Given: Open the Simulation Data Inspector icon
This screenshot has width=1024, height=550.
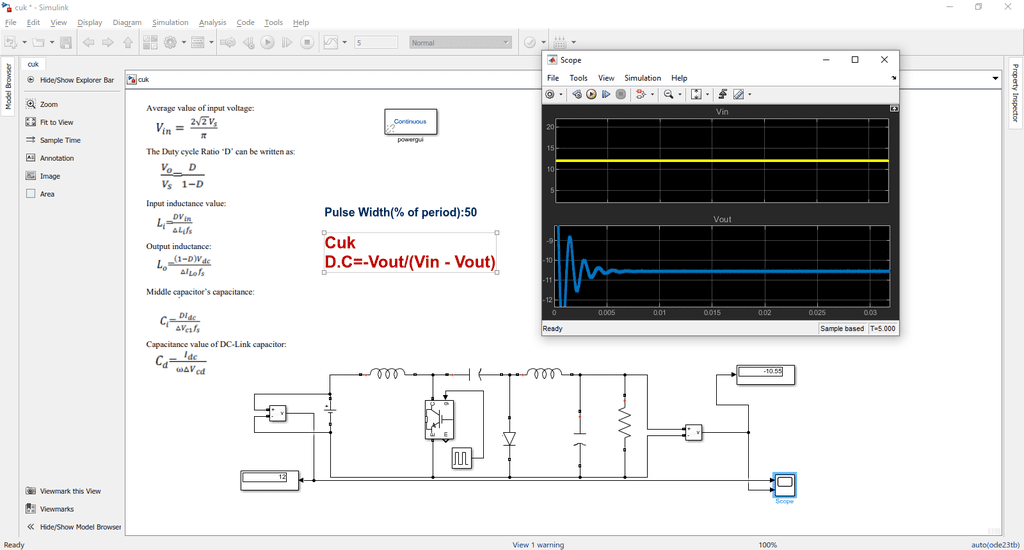Looking at the screenshot, I should (331, 42).
